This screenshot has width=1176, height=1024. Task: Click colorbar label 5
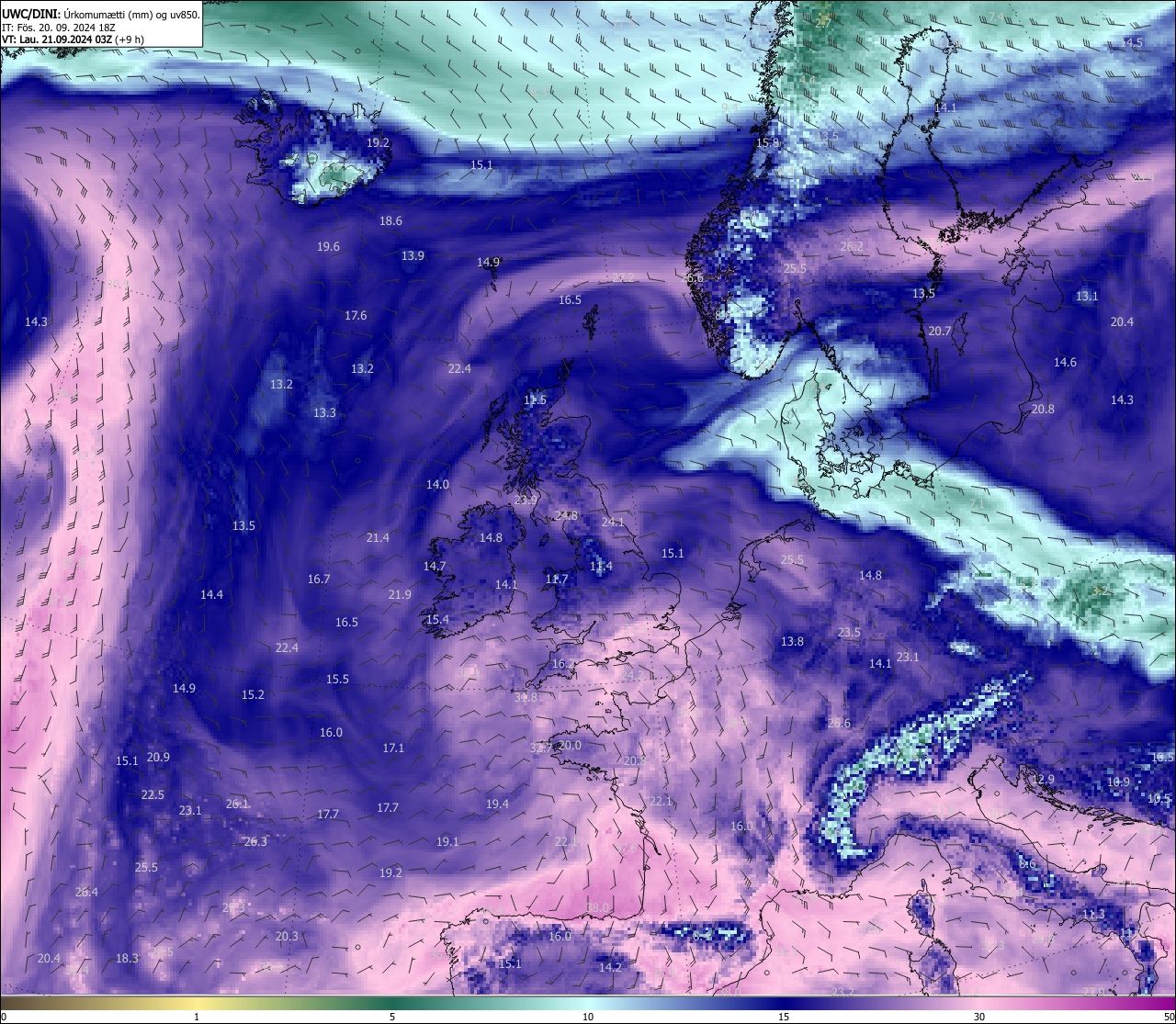click(x=392, y=1017)
